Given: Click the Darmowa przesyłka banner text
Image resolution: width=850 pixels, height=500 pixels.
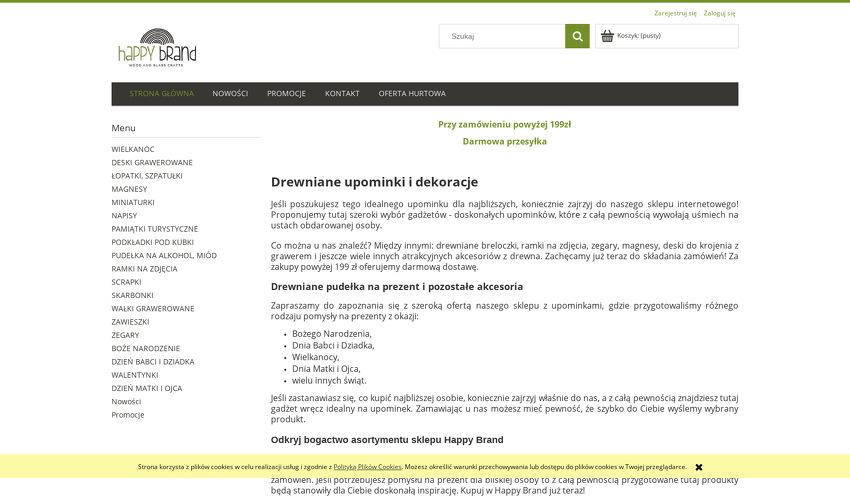Looking at the screenshot, I should (505, 142).
